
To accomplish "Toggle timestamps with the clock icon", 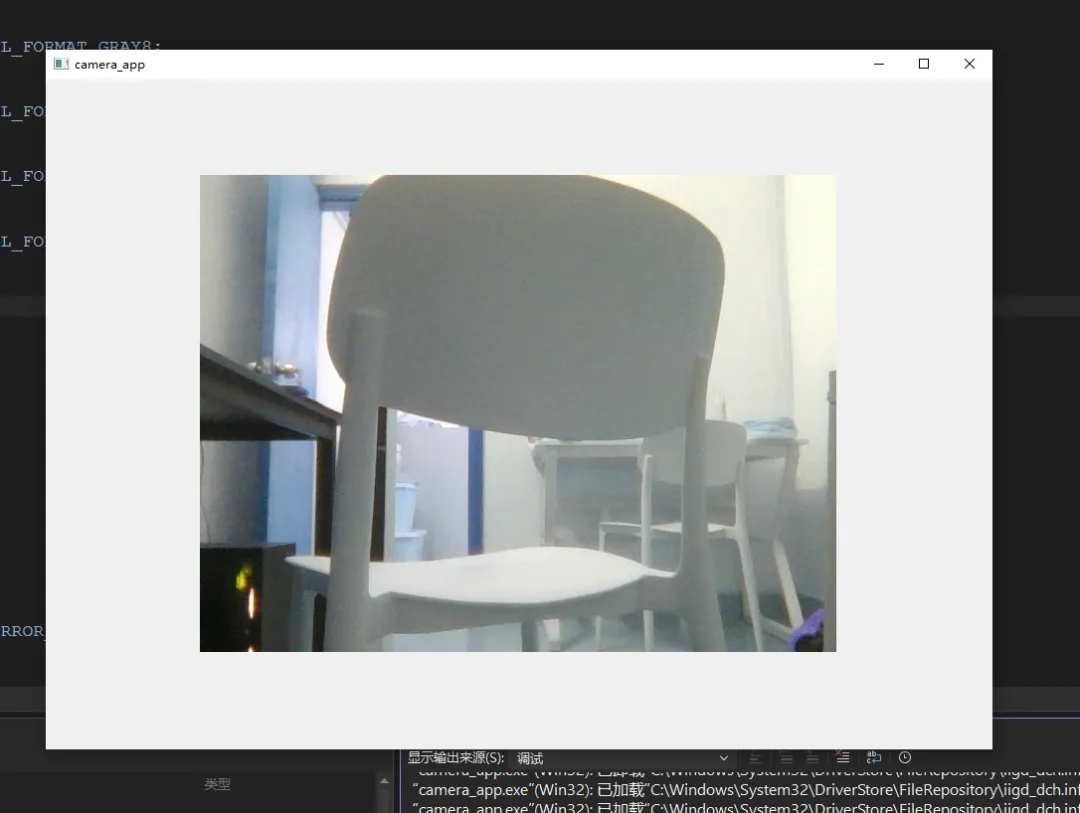I will pos(905,757).
